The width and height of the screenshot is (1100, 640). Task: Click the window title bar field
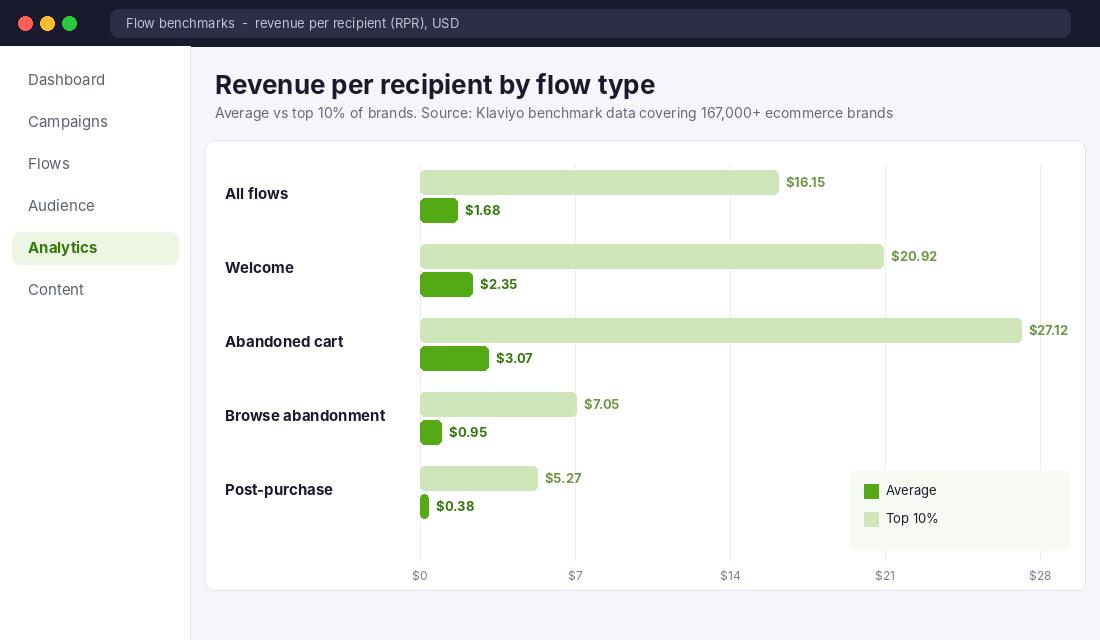coord(590,23)
